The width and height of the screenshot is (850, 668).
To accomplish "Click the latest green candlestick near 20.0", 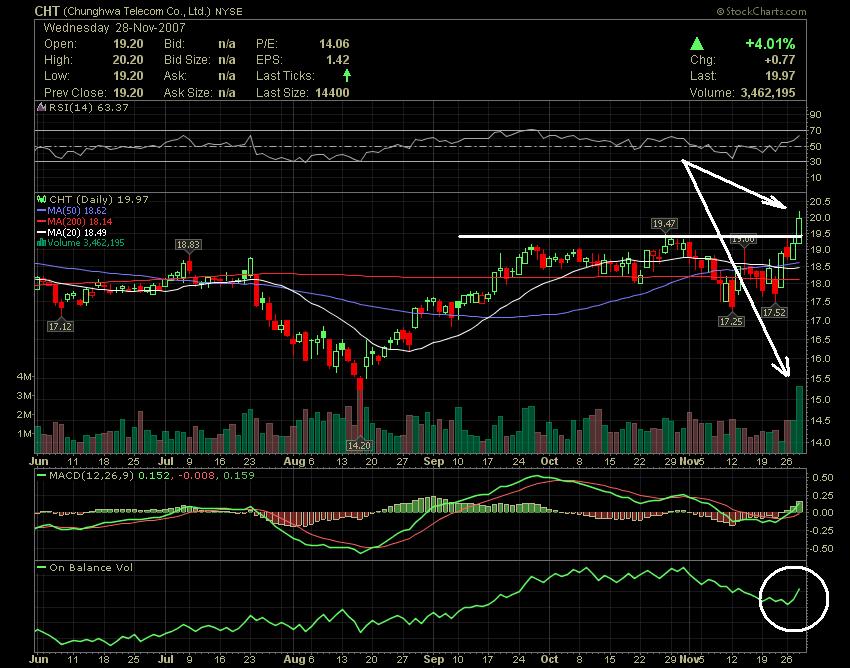I will (800, 227).
